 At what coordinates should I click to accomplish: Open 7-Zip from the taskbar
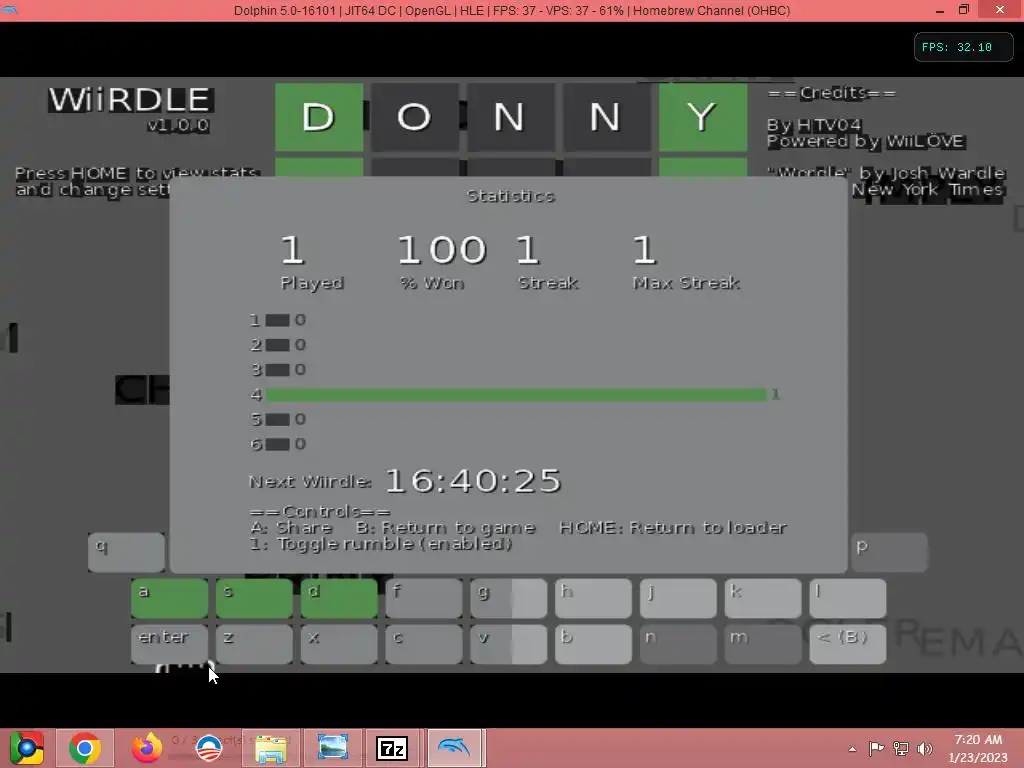(x=392, y=748)
